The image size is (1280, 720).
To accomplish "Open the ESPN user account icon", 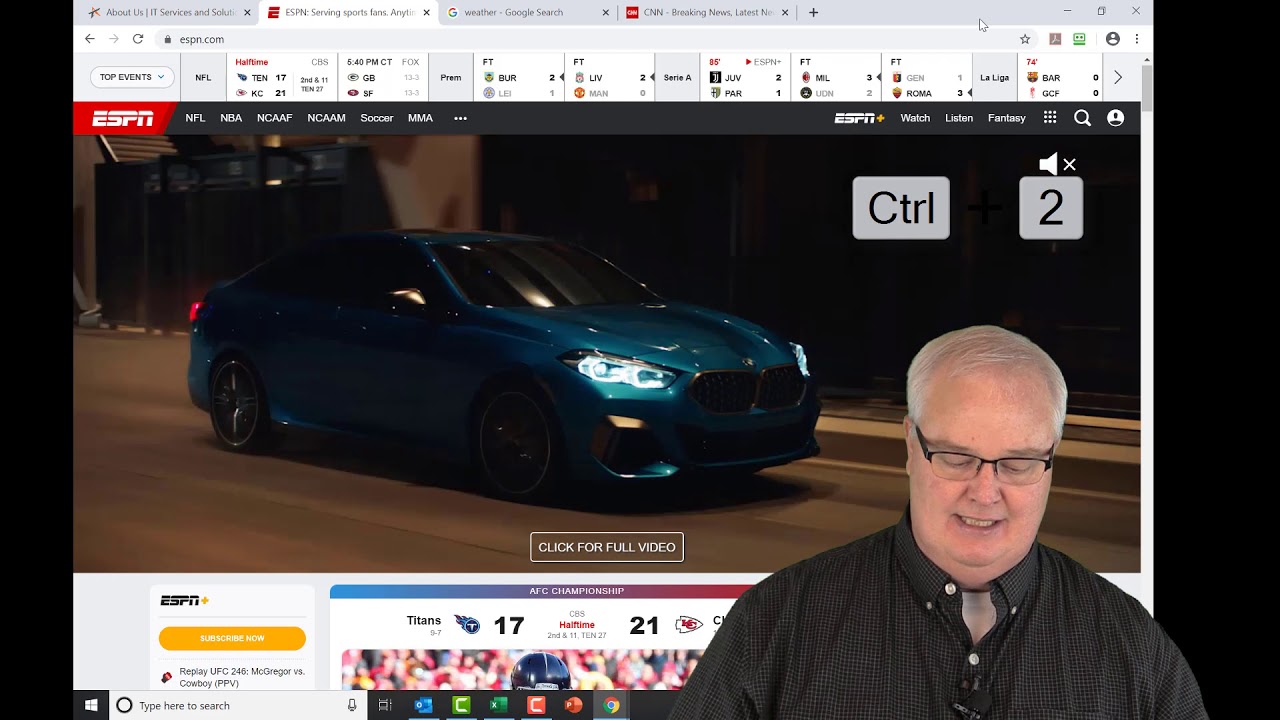I will 1116,118.
